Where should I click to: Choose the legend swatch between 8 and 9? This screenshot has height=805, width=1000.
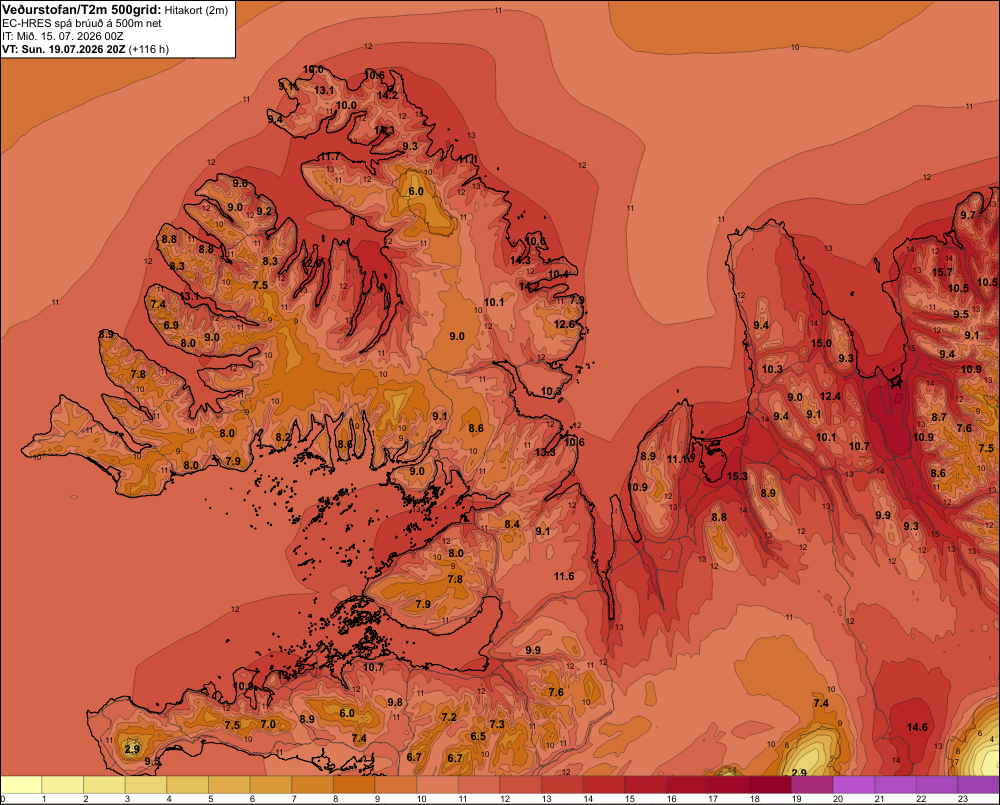(354, 785)
